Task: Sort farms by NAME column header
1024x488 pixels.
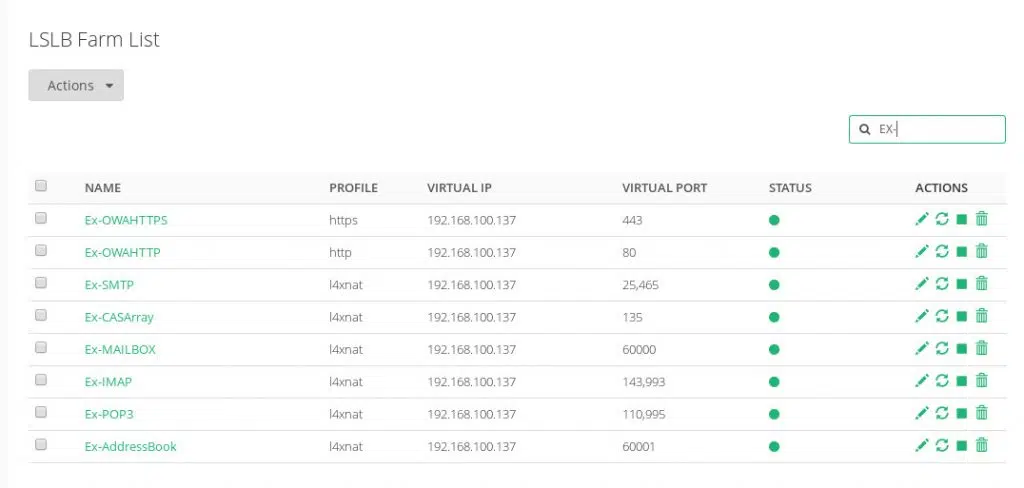Action: click(x=103, y=188)
